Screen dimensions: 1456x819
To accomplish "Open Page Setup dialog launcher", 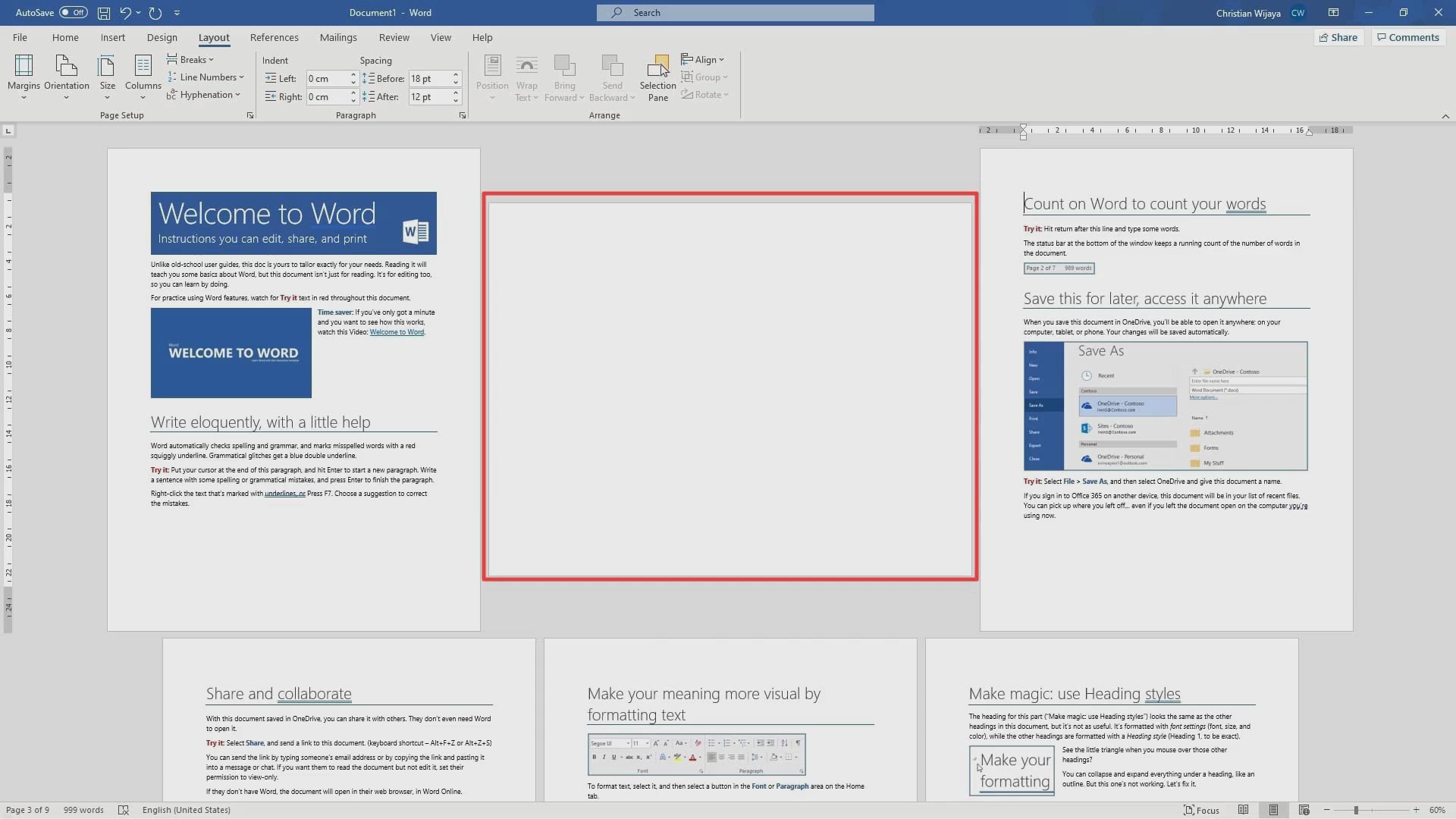I will [250, 115].
